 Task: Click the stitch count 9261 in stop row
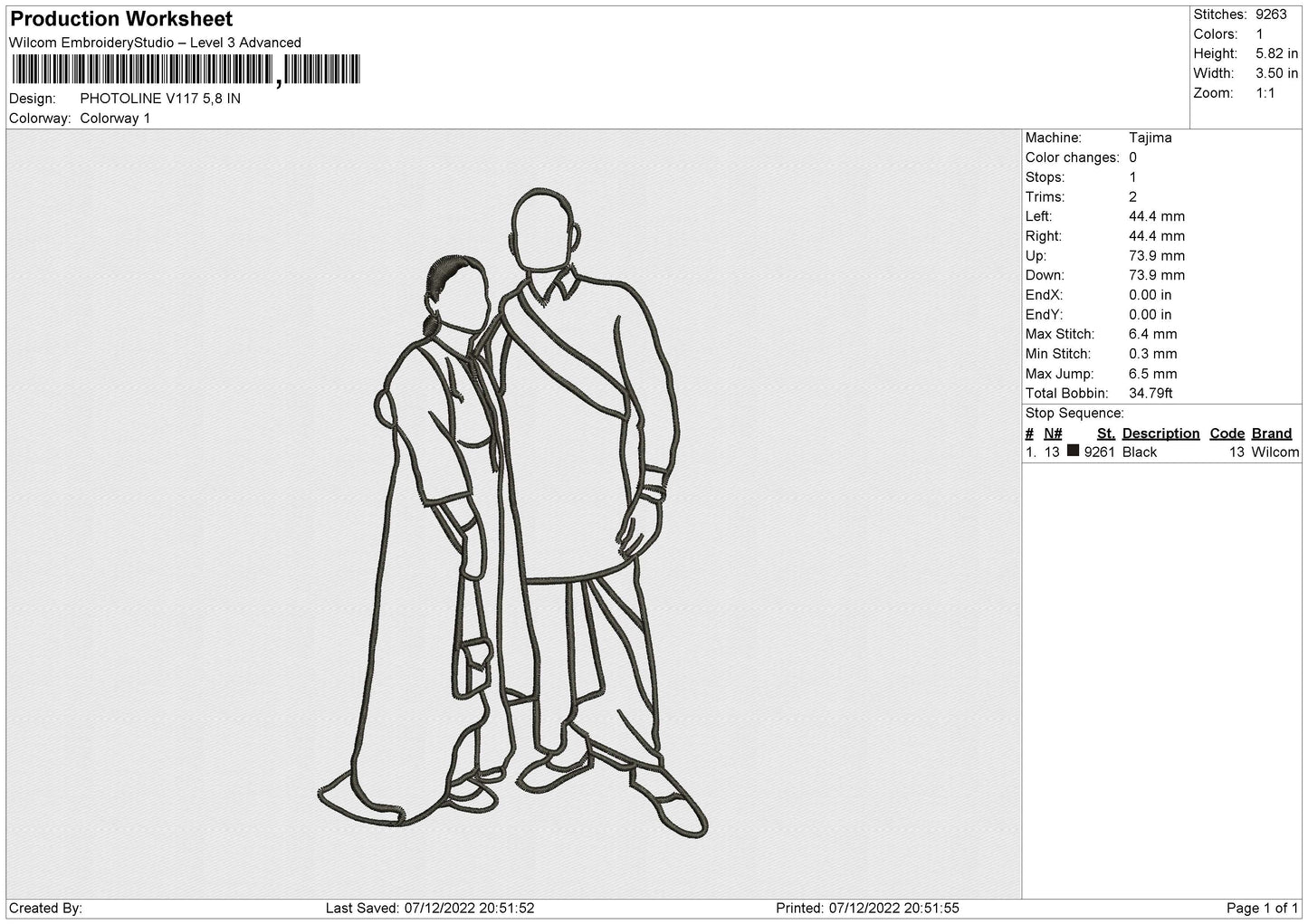[x=1100, y=452]
